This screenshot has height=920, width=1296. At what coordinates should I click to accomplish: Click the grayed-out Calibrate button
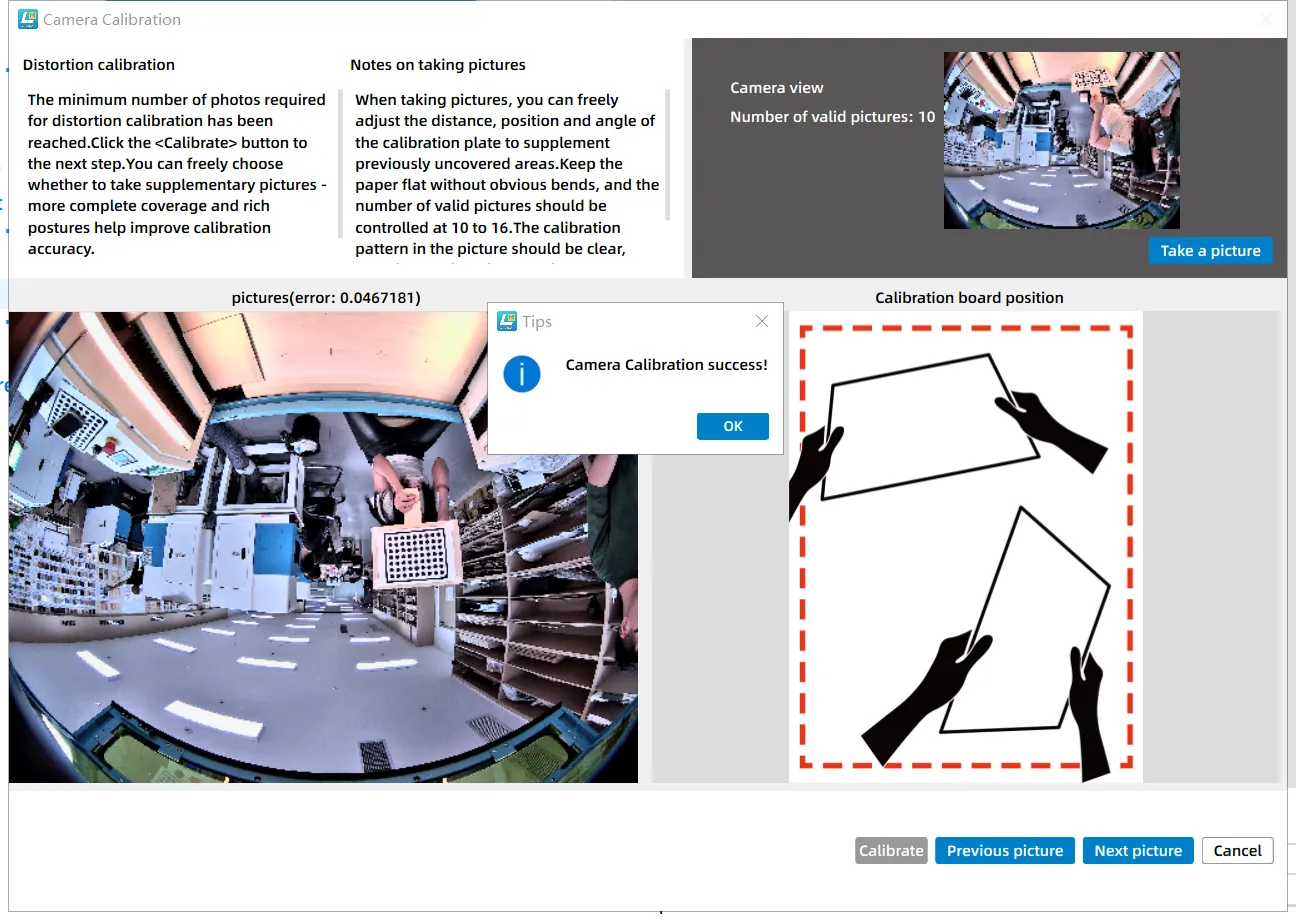click(891, 851)
